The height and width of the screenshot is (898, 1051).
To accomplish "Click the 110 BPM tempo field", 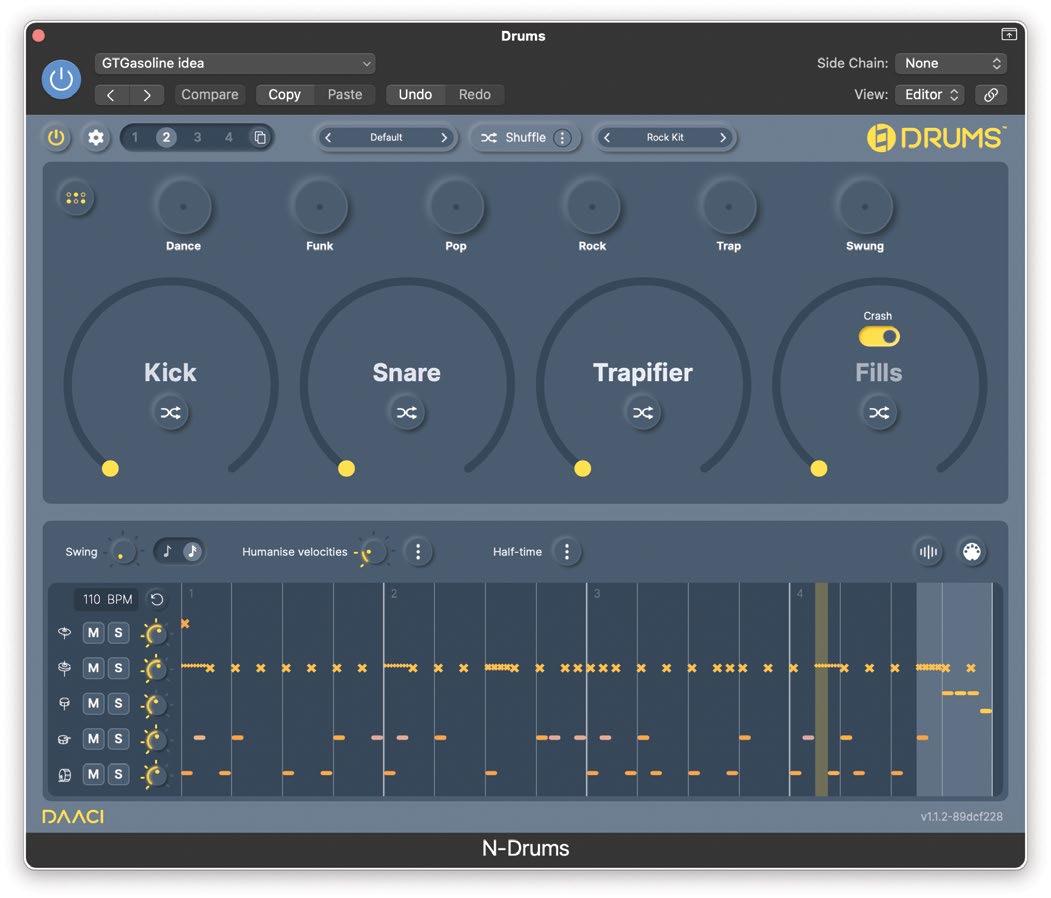I will [107, 599].
